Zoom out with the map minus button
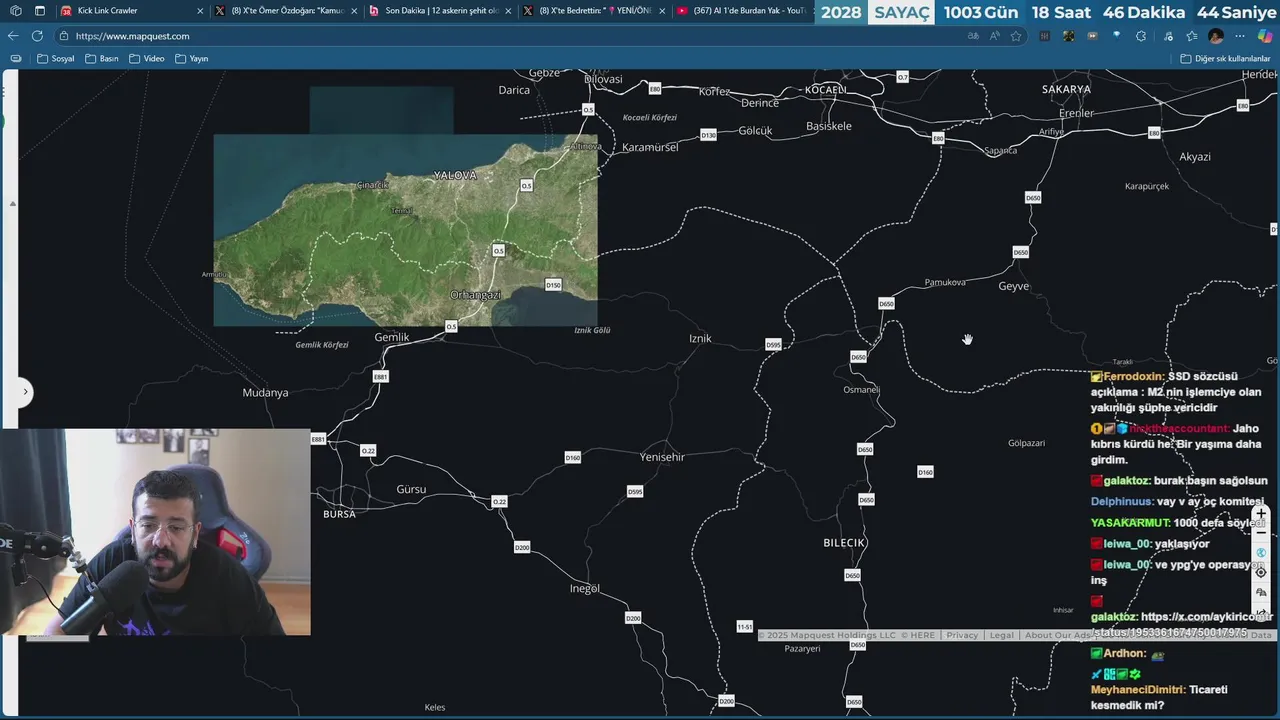Image resolution: width=1280 pixels, height=720 pixels. click(1261, 533)
